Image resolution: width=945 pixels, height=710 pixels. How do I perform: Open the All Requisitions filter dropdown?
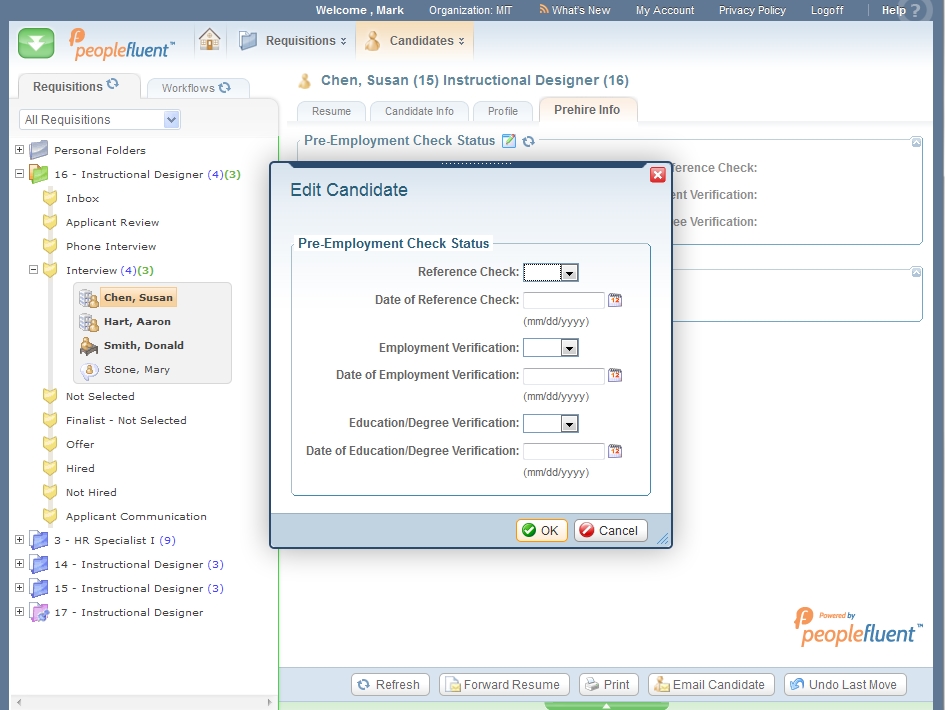171,120
